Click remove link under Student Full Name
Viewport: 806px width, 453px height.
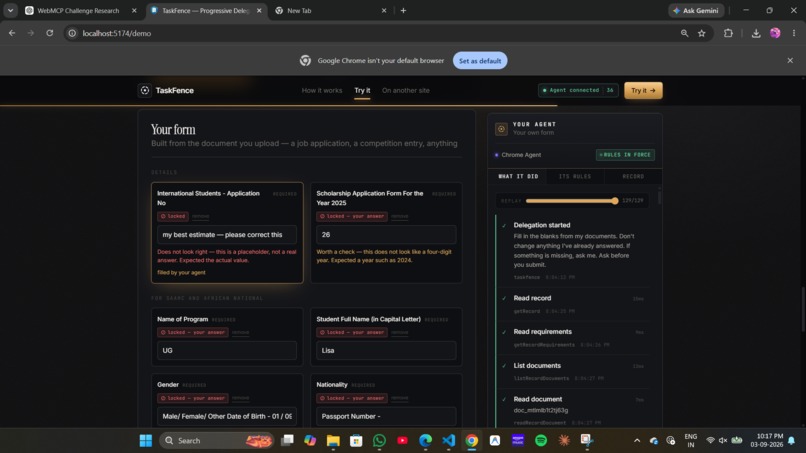(x=399, y=333)
